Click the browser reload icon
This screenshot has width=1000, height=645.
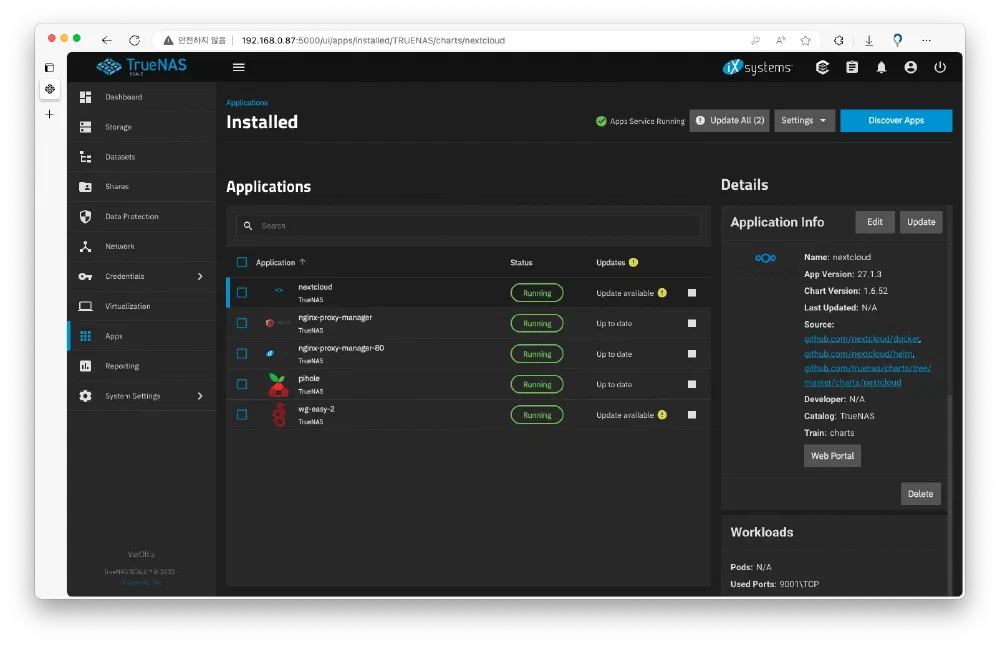pos(134,40)
